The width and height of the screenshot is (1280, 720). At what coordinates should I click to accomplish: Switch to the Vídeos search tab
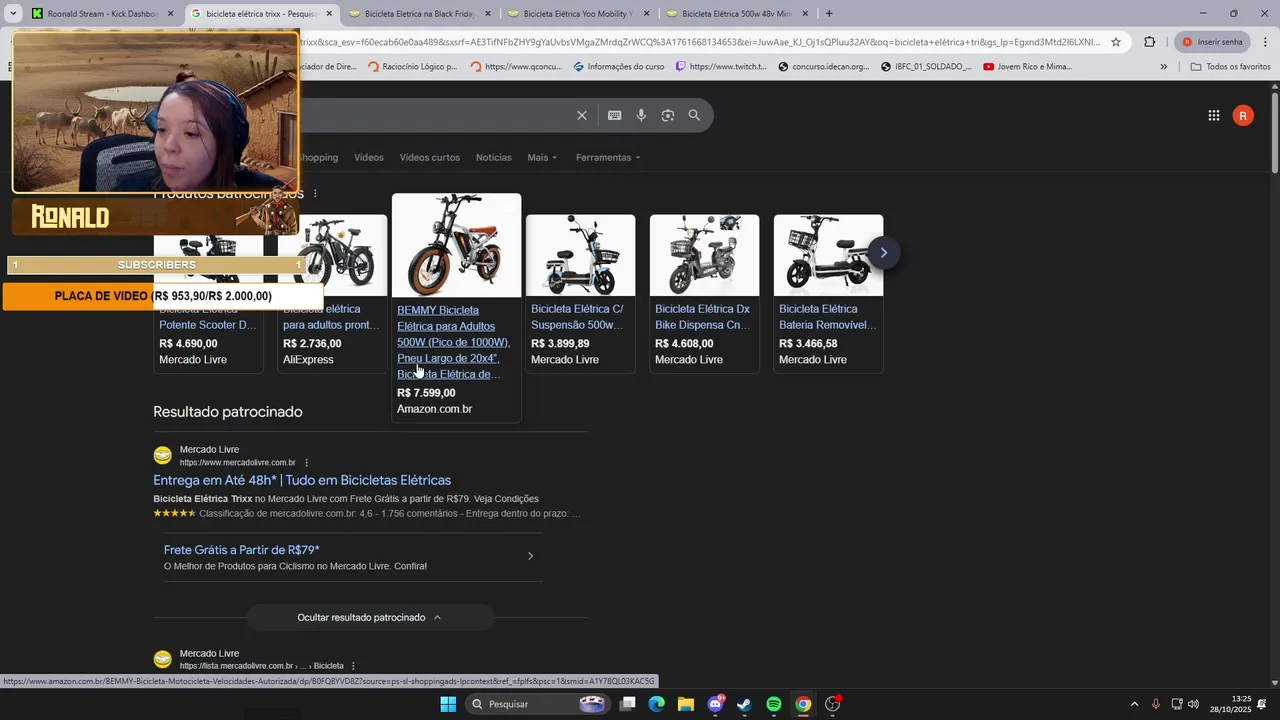click(368, 157)
